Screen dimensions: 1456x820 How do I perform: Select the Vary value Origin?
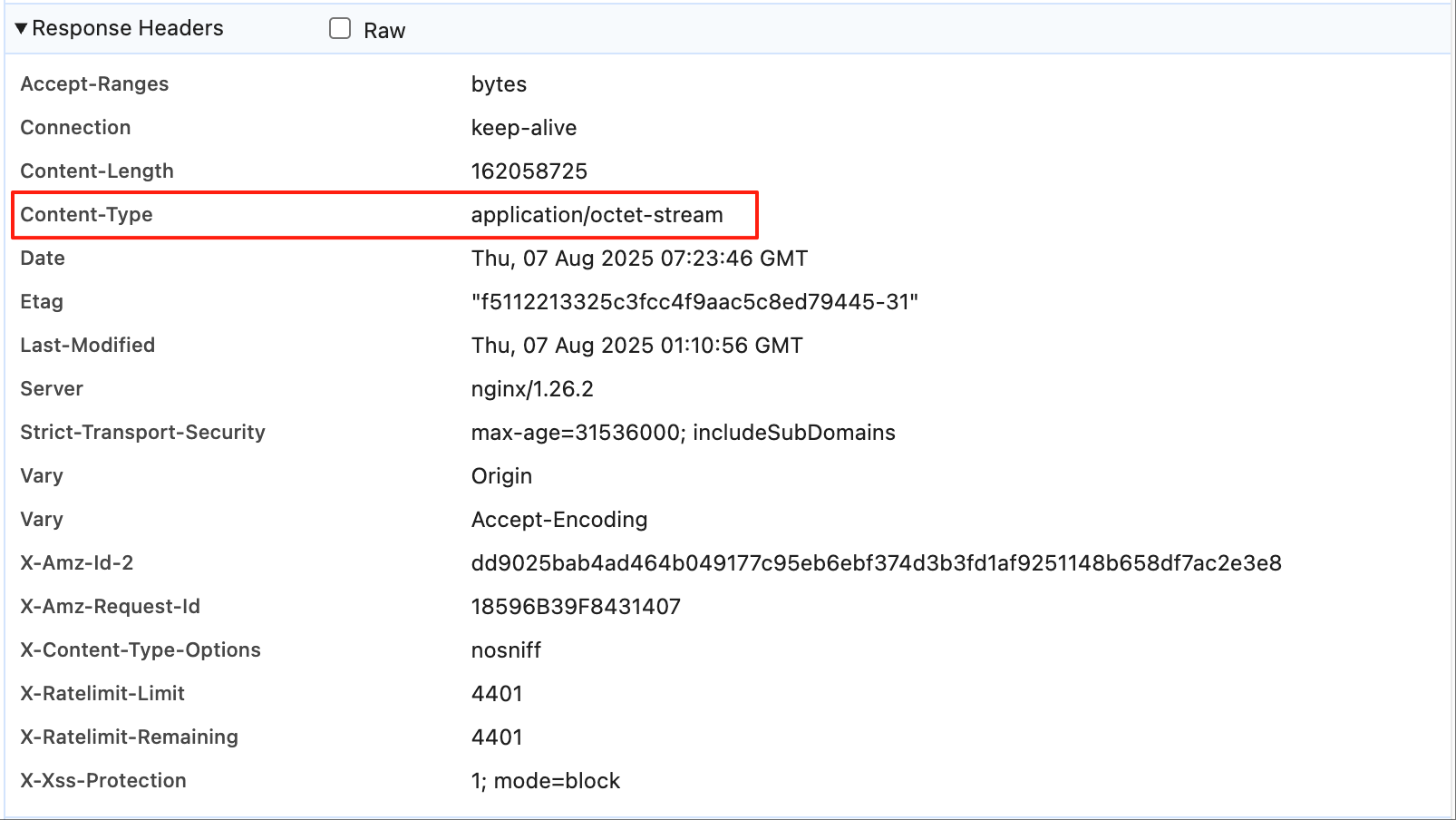click(x=501, y=476)
